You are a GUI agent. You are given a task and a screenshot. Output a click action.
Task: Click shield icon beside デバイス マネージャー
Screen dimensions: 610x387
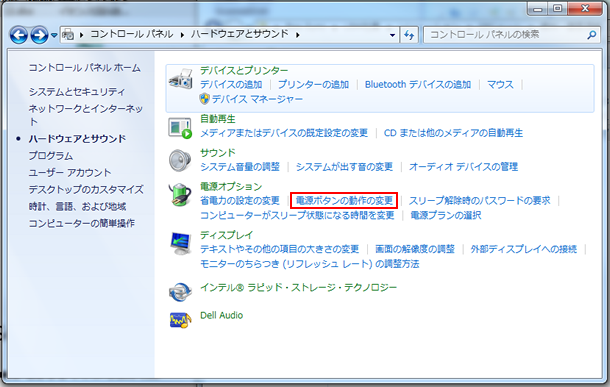(205, 99)
